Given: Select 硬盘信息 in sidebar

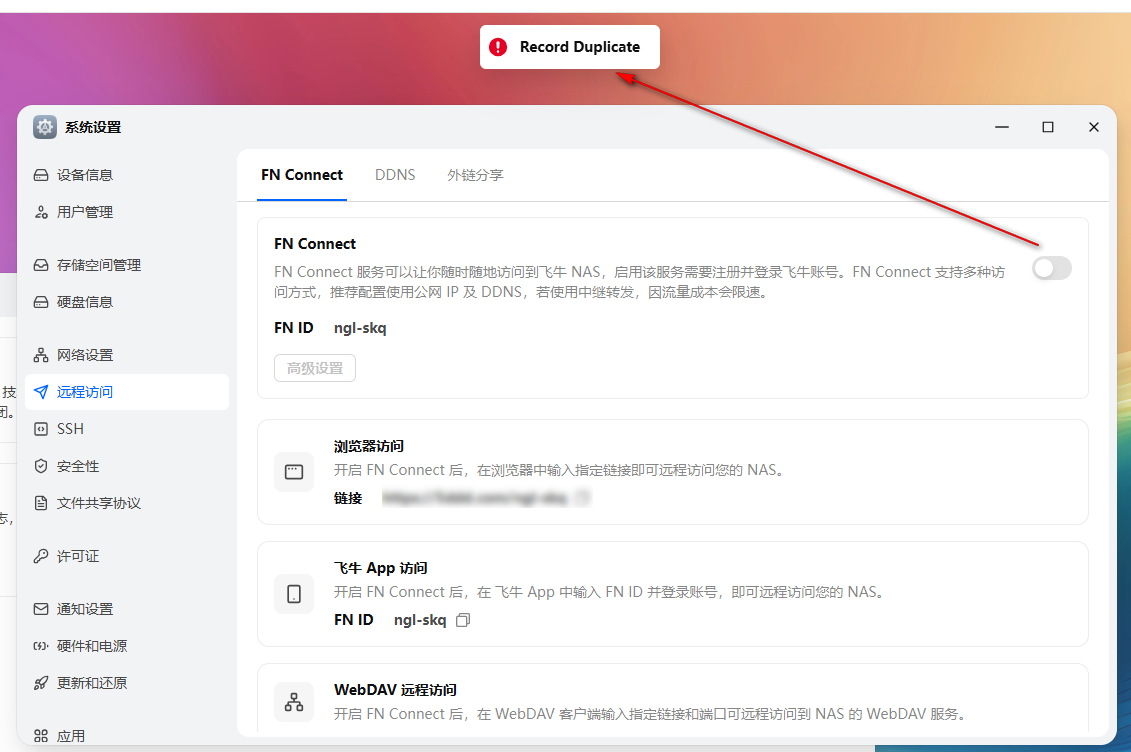Looking at the screenshot, I should click(x=127, y=302).
